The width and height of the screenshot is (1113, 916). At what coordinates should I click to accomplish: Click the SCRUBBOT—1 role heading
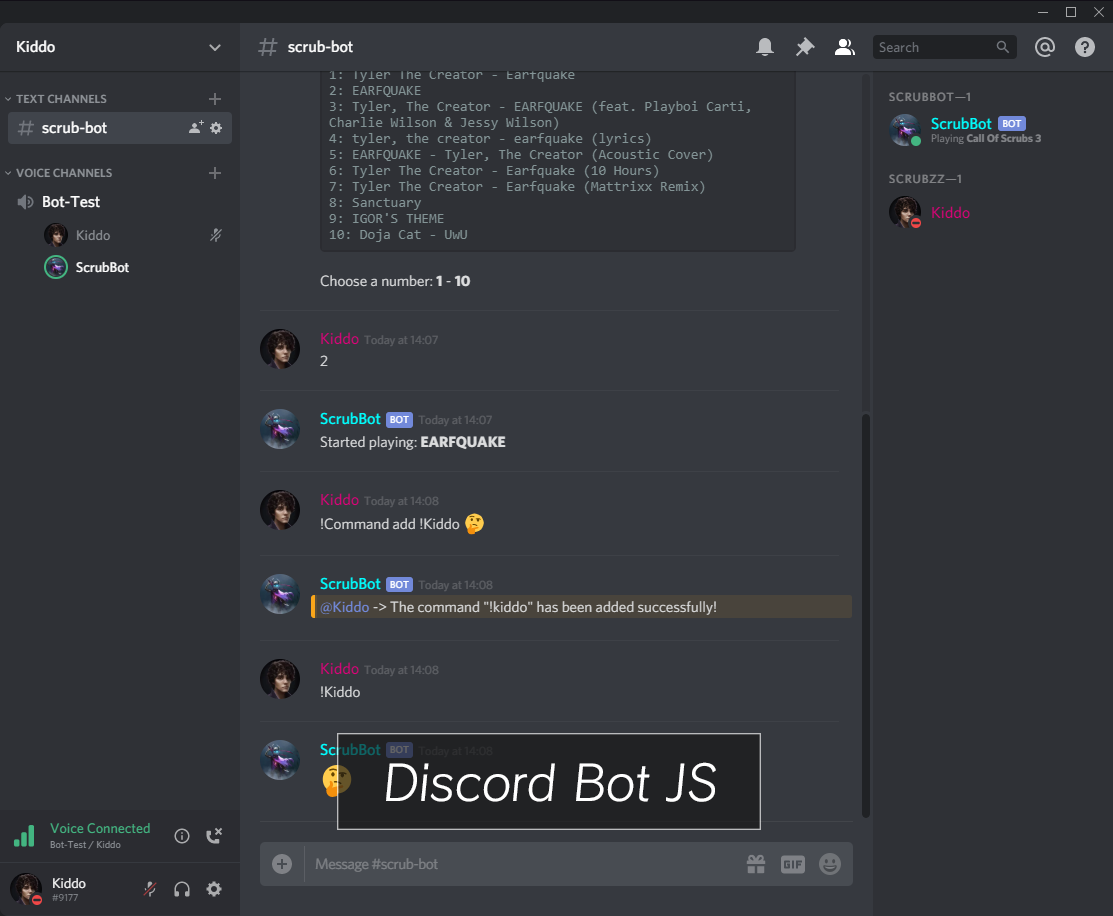[929, 97]
